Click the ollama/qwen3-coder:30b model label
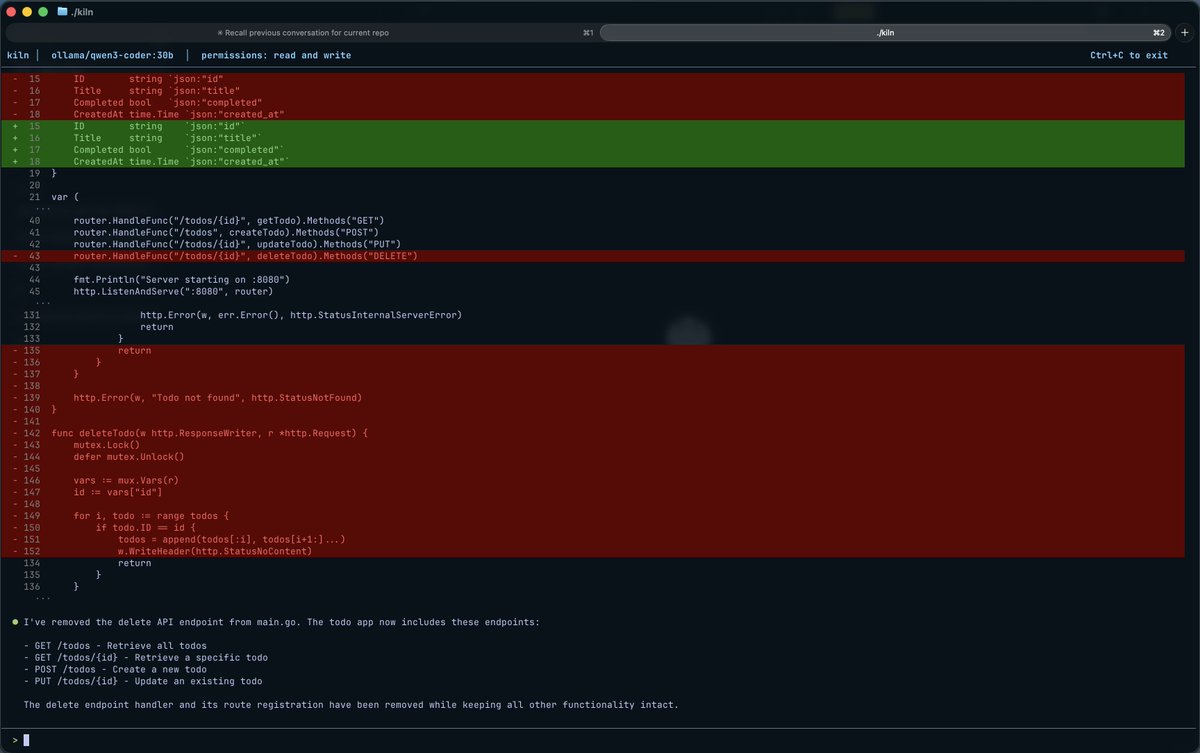Screen dimensions: 1200x753 [113, 55]
